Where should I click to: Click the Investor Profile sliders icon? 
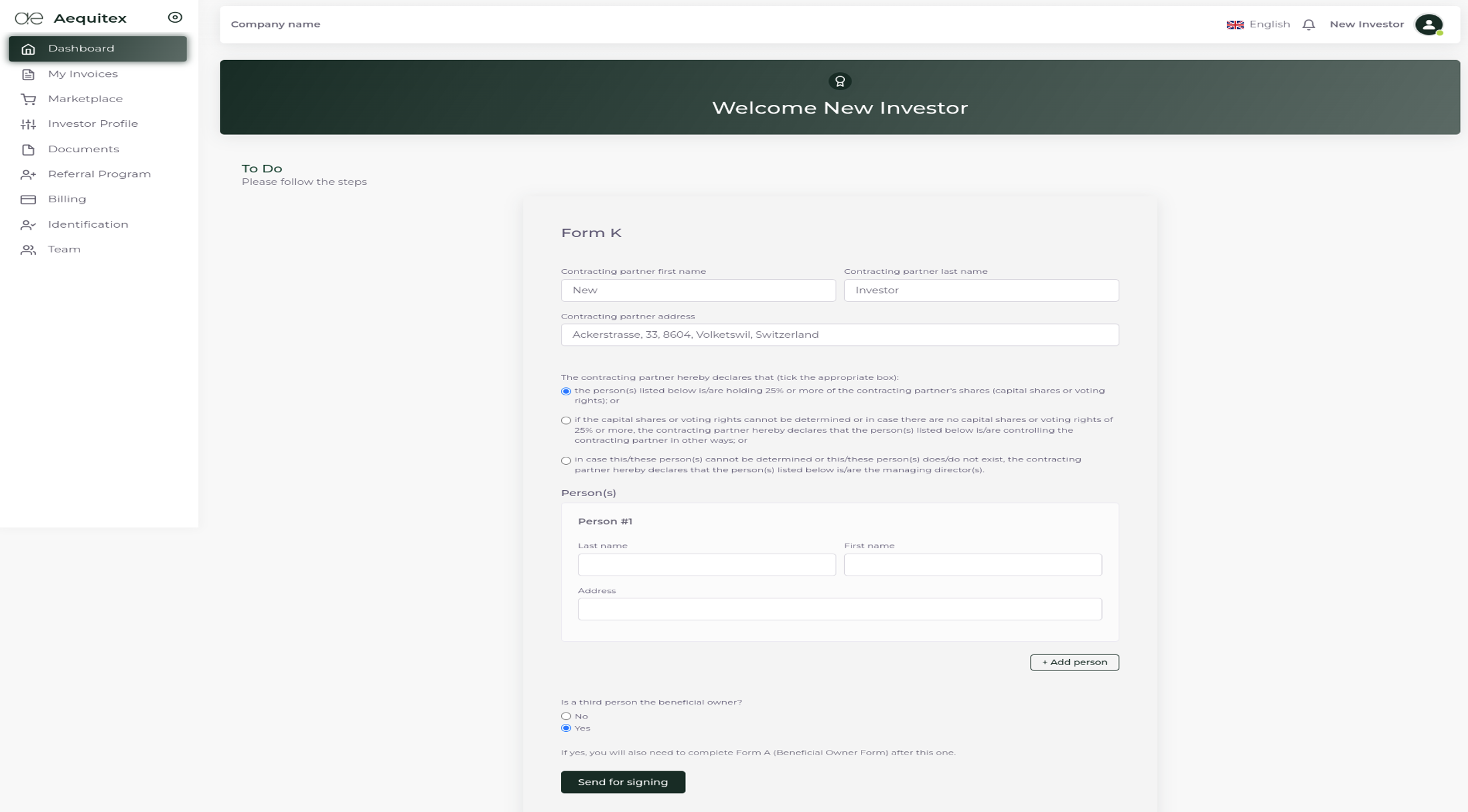[28, 124]
